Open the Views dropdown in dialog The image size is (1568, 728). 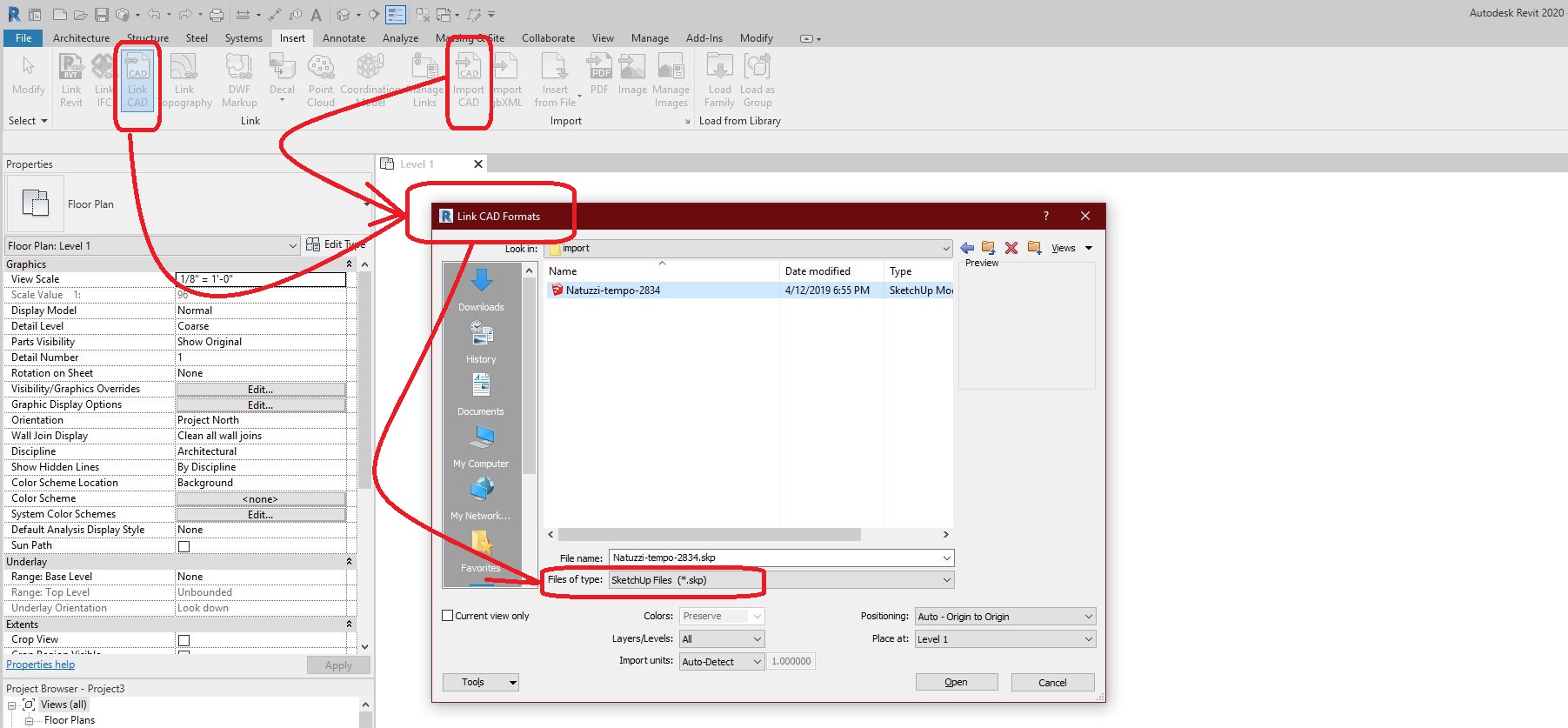coord(1071,248)
